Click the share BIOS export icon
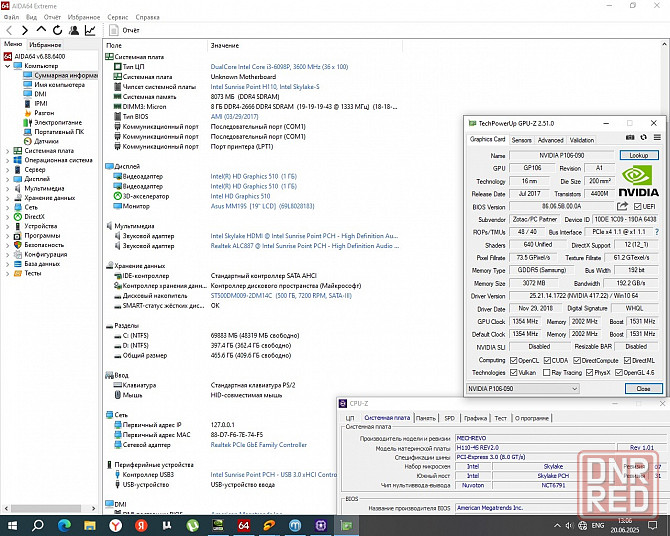The width and height of the screenshot is (670, 536). tap(623, 206)
